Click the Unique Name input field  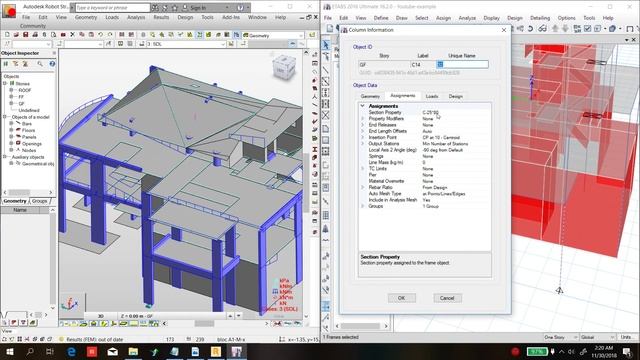click(x=462, y=64)
